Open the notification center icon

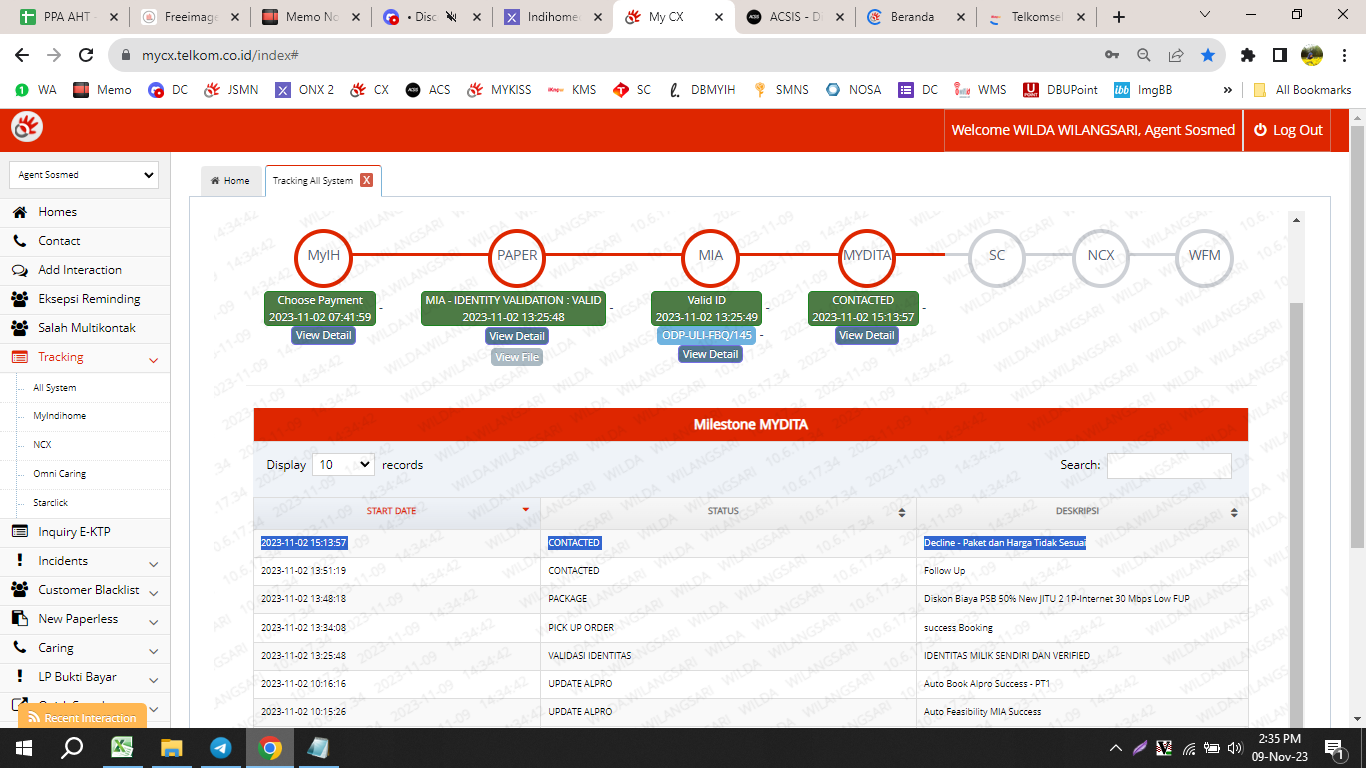(1334, 747)
